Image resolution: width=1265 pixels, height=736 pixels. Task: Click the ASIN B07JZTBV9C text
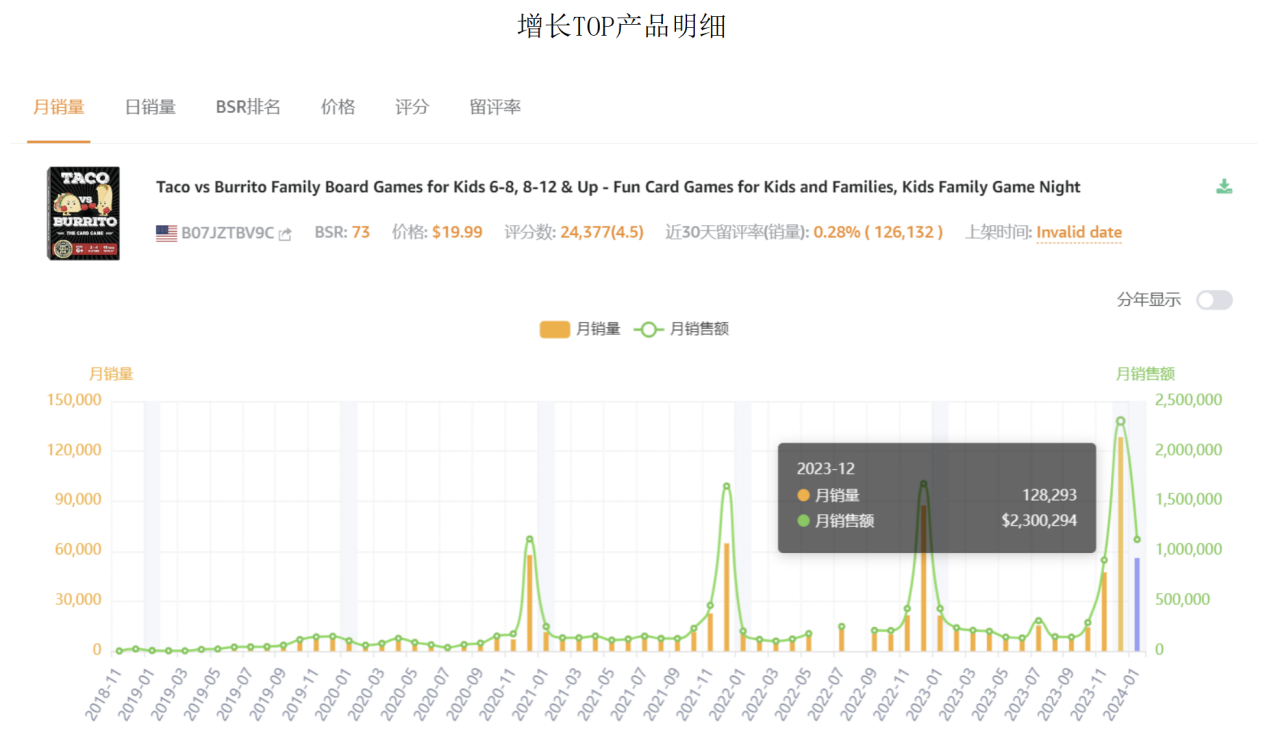pyautogui.click(x=227, y=233)
